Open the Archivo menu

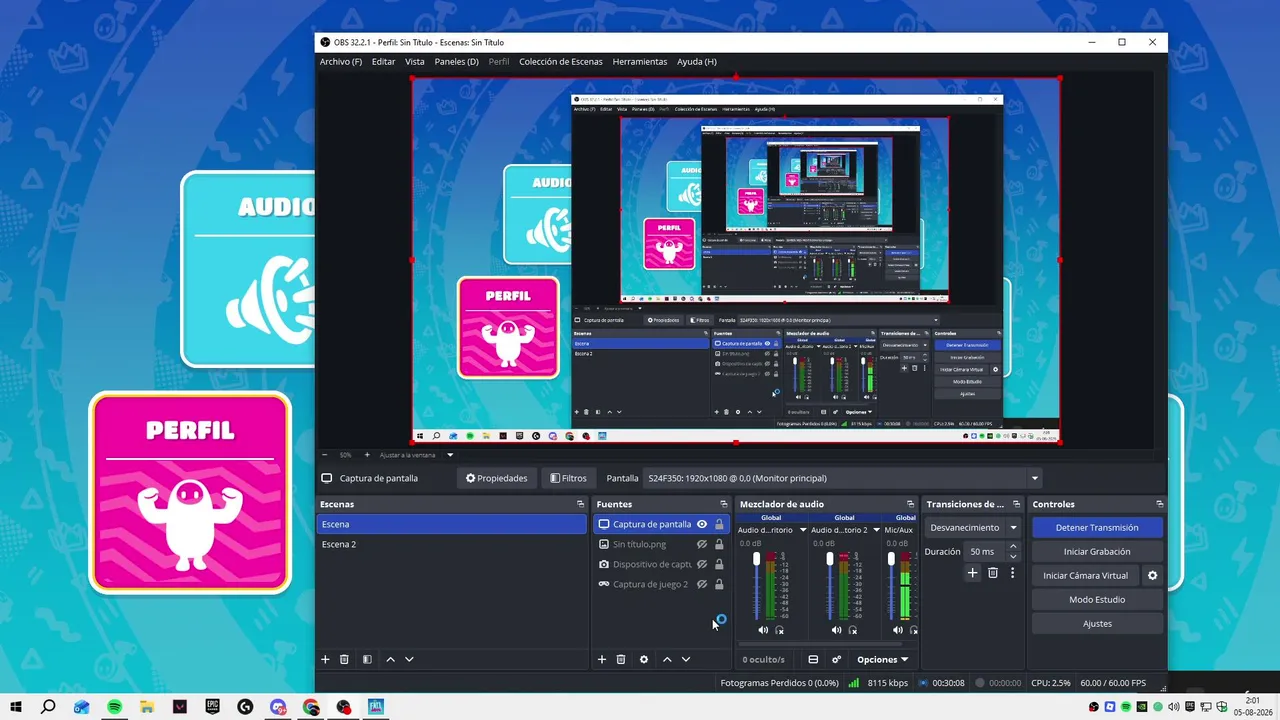pos(341,62)
